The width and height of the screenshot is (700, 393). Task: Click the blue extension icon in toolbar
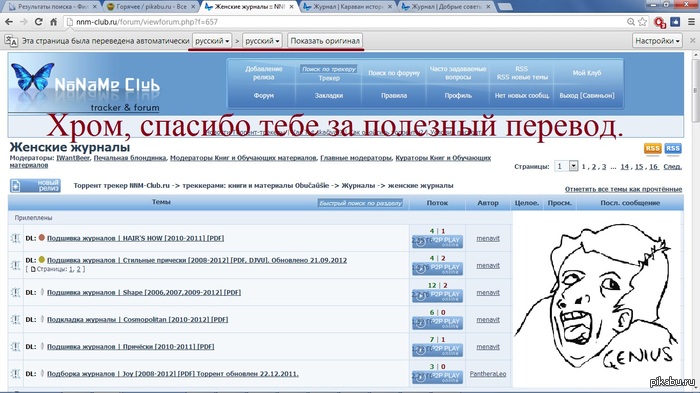pos(675,21)
